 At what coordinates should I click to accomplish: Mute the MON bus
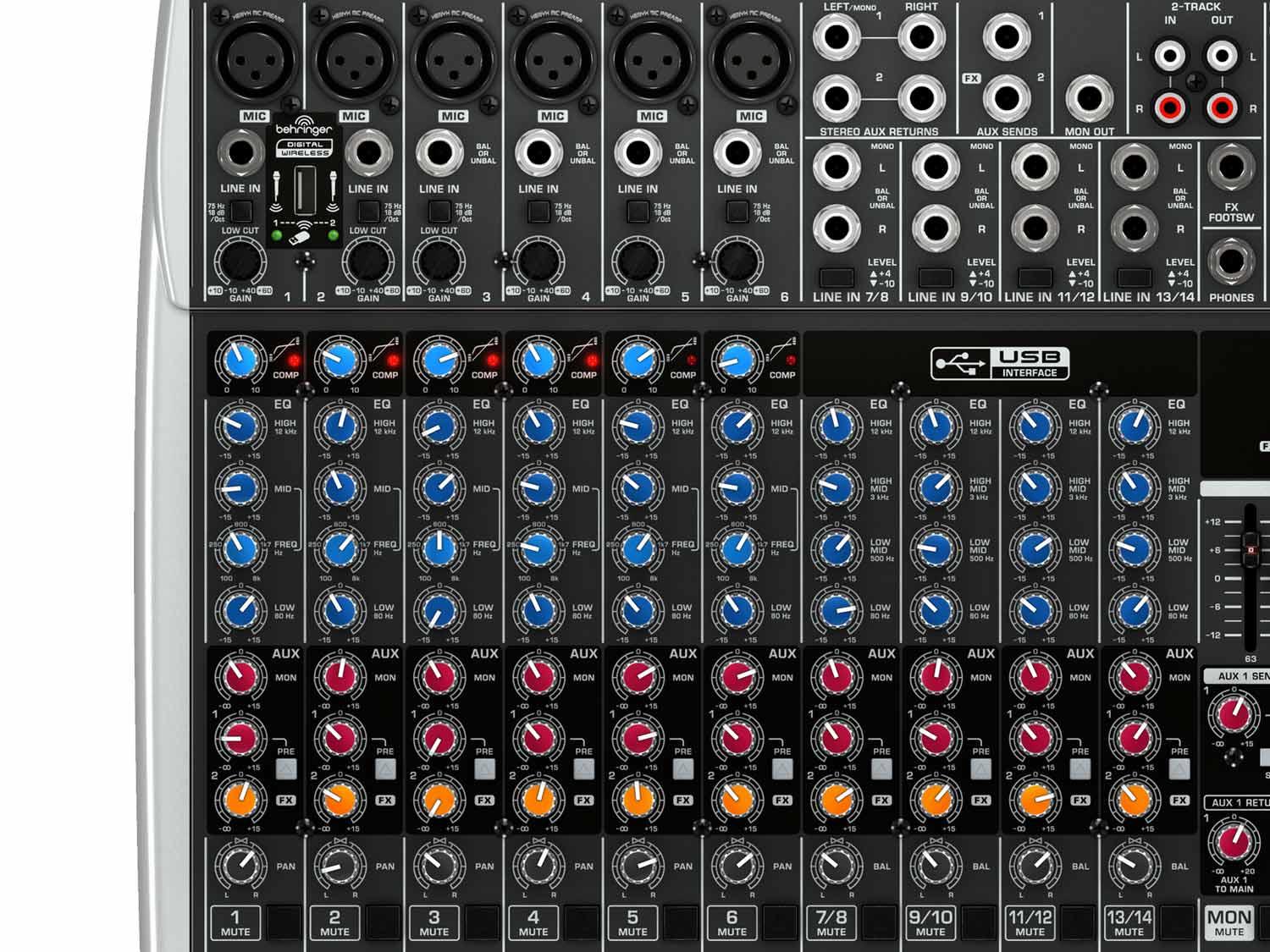coord(1229,922)
